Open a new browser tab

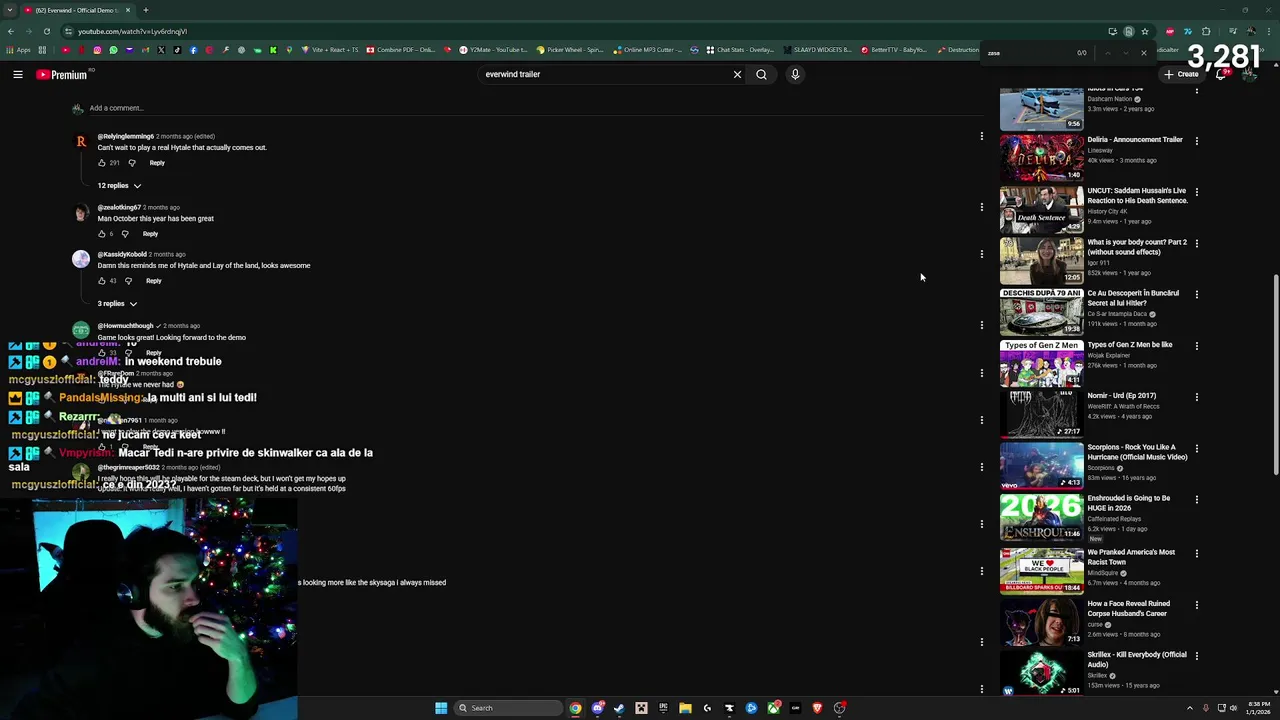tap(145, 10)
